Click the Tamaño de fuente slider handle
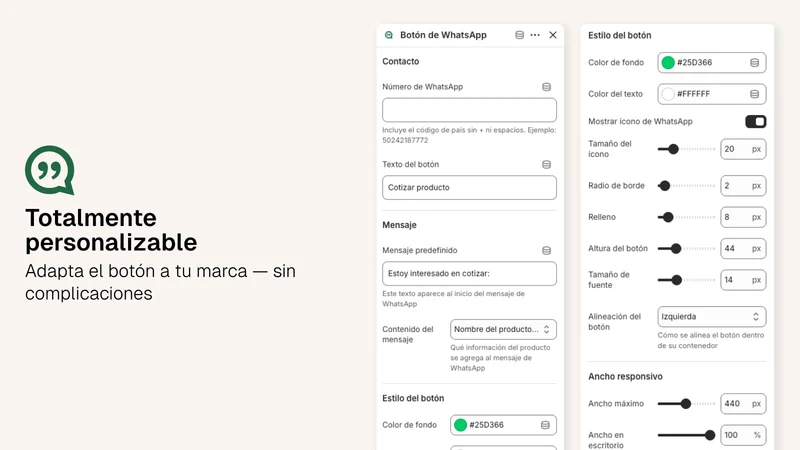800x450 pixels. 677,280
